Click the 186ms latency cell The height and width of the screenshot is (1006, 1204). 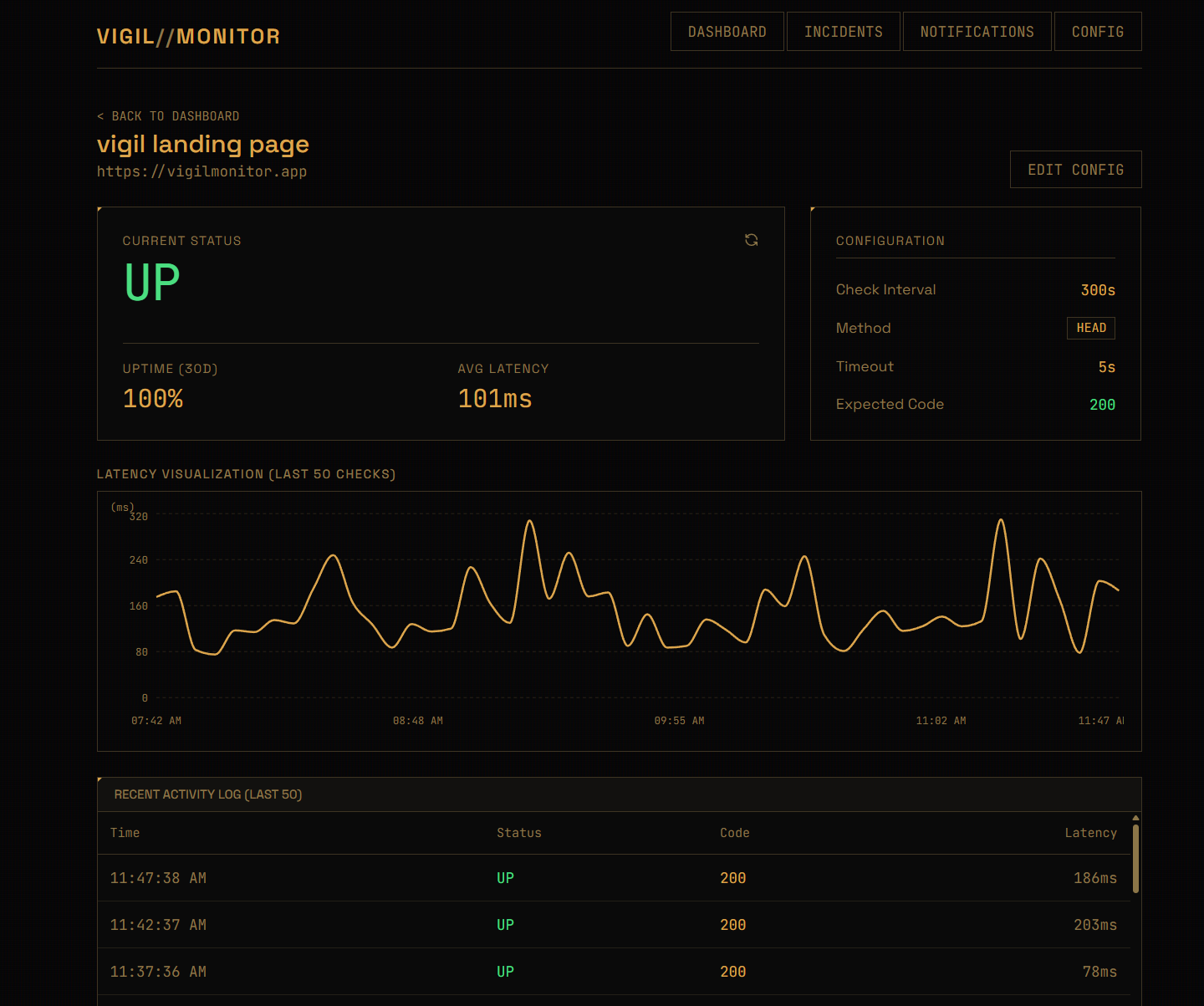coord(1095,878)
